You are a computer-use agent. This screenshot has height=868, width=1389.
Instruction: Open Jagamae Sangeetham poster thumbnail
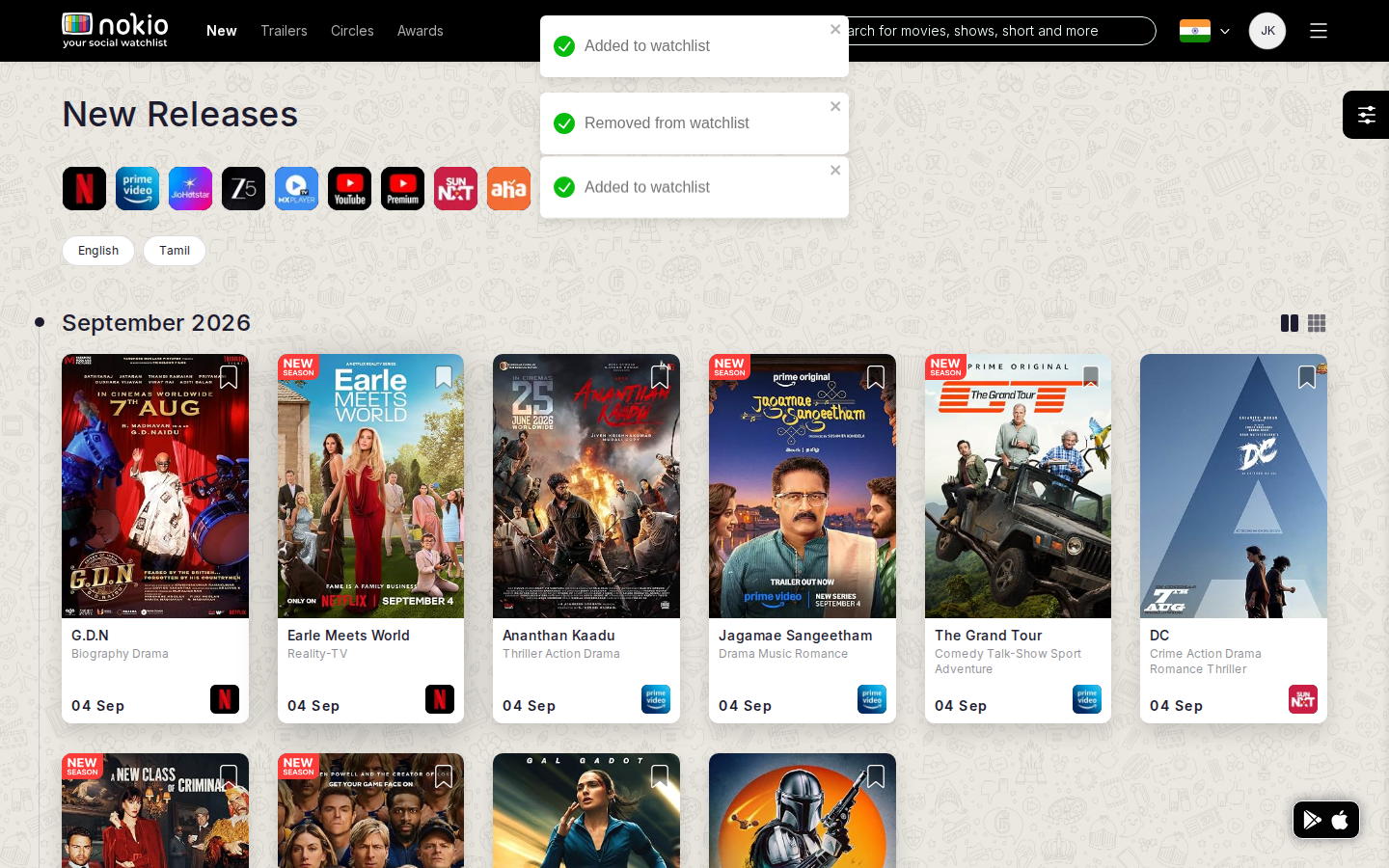(x=803, y=486)
